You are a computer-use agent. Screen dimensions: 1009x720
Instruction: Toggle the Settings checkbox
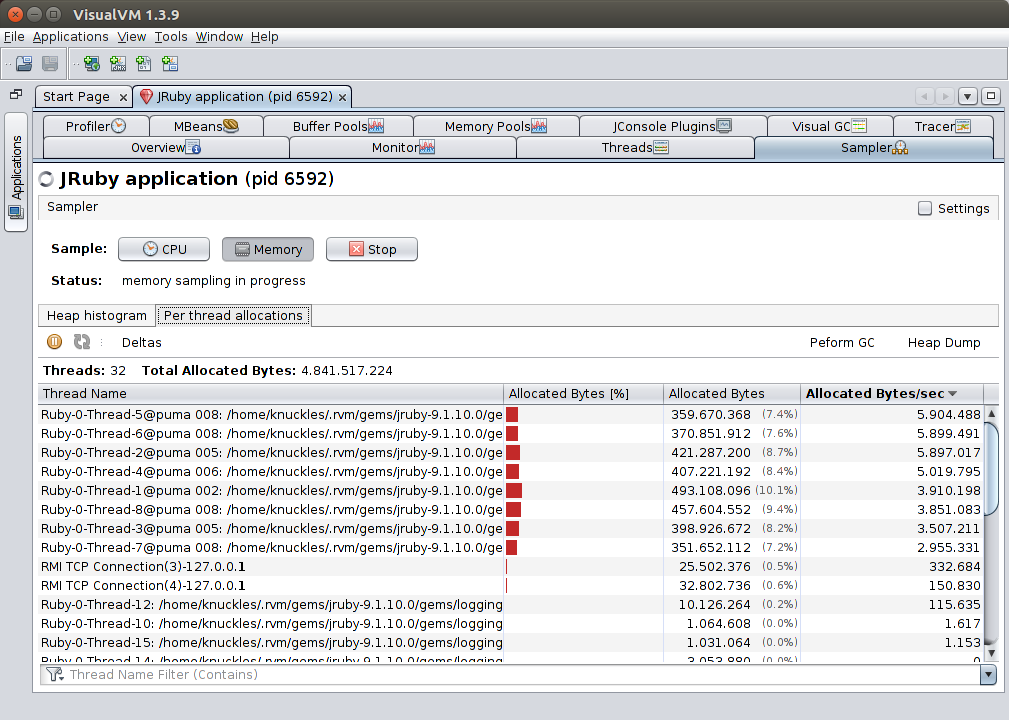(x=925, y=208)
